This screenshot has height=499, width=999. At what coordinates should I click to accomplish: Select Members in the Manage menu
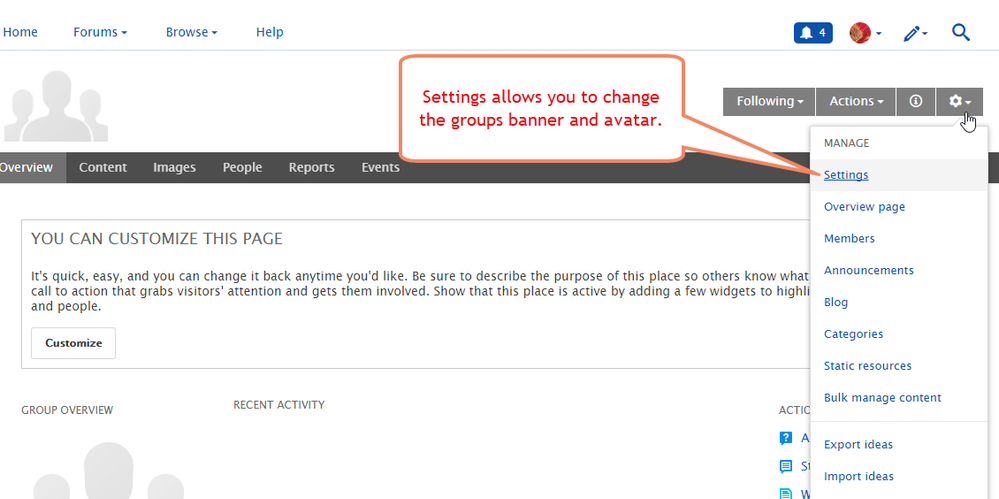(849, 239)
